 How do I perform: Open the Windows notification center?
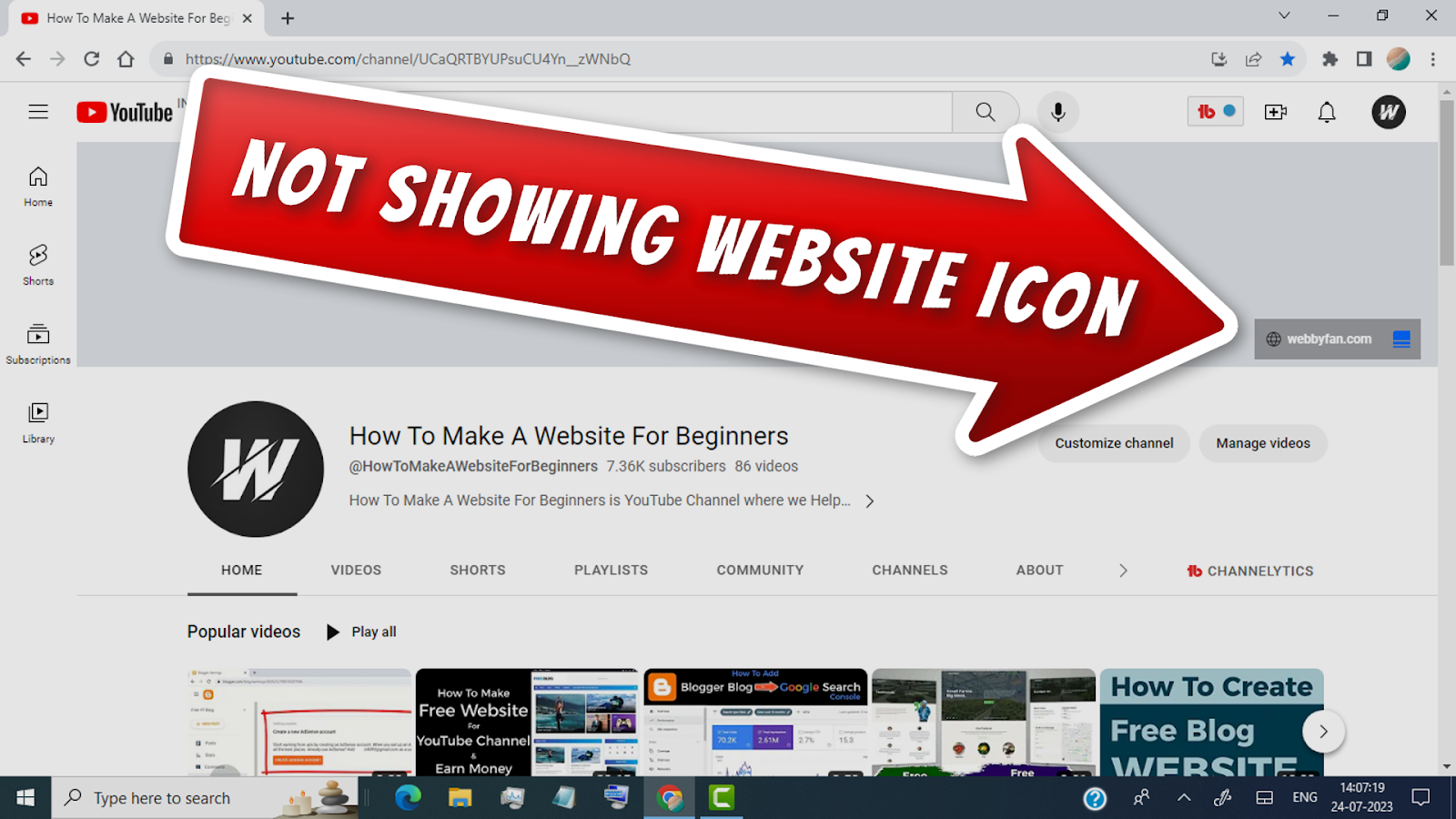[1421, 798]
